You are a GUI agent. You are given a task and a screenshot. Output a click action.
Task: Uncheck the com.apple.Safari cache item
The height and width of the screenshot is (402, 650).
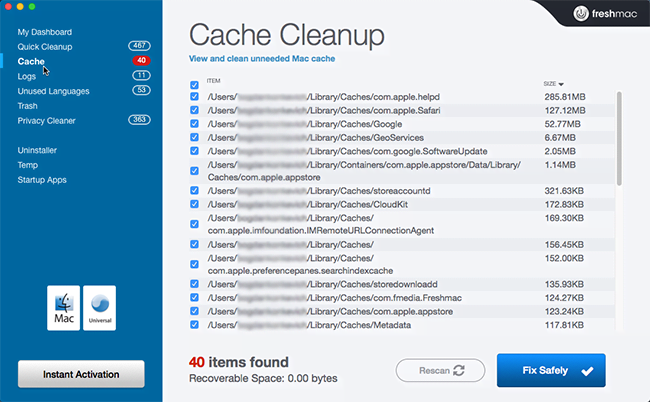[x=194, y=110]
